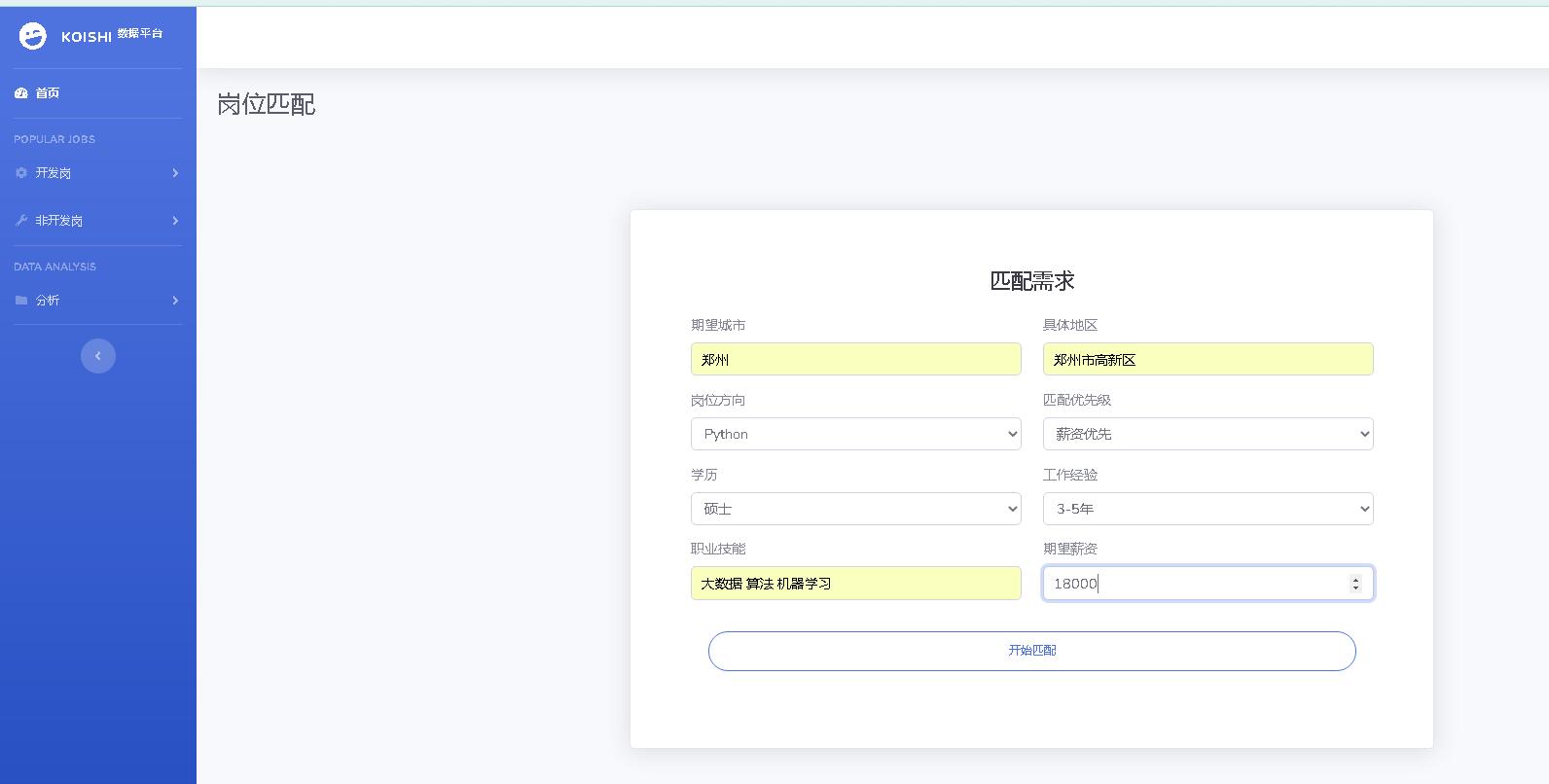The width and height of the screenshot is (1549, 784).
Task: Expand the 分析 chevron
Action: coord(175,301)
